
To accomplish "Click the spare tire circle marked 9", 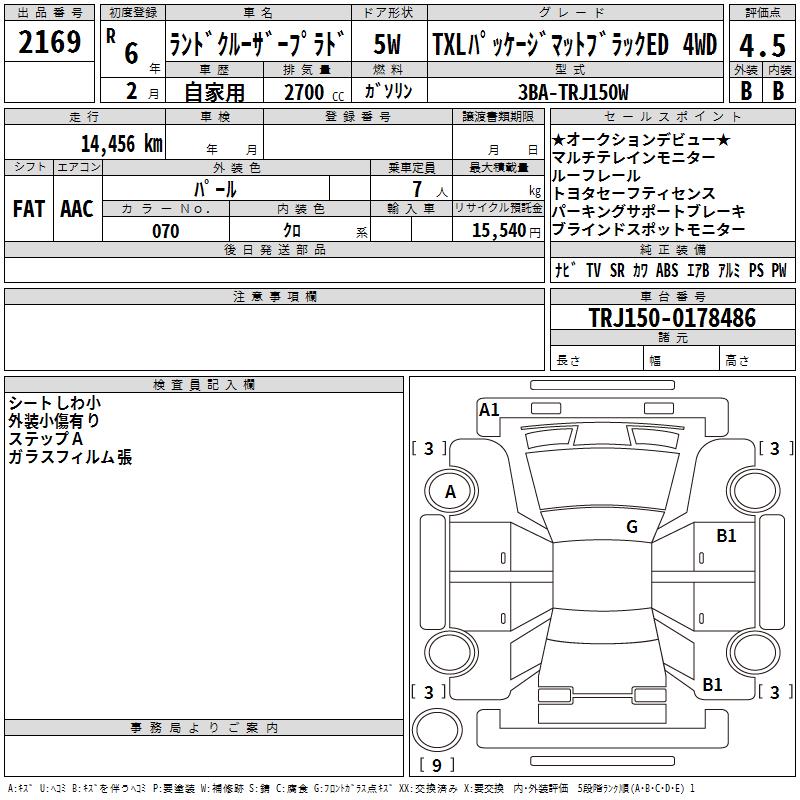I will coord(437,731).
